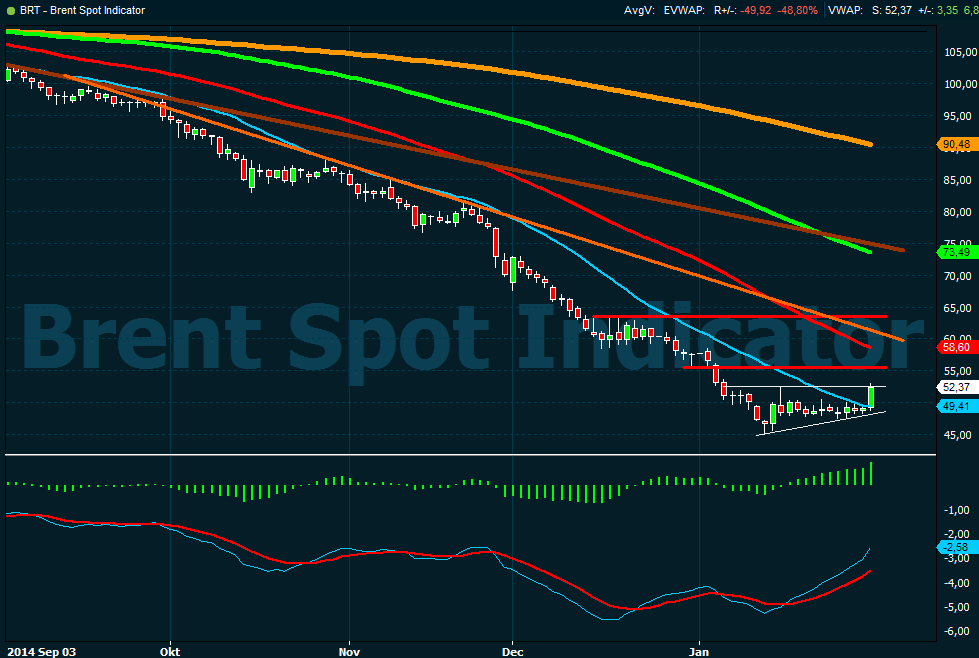Click the "Dec" month label

pyautogui.click(x=512, y=652)
